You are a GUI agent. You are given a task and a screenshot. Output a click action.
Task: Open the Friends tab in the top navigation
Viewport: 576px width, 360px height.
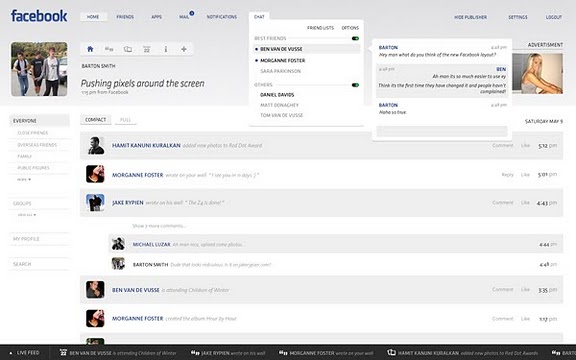(125, 17)
